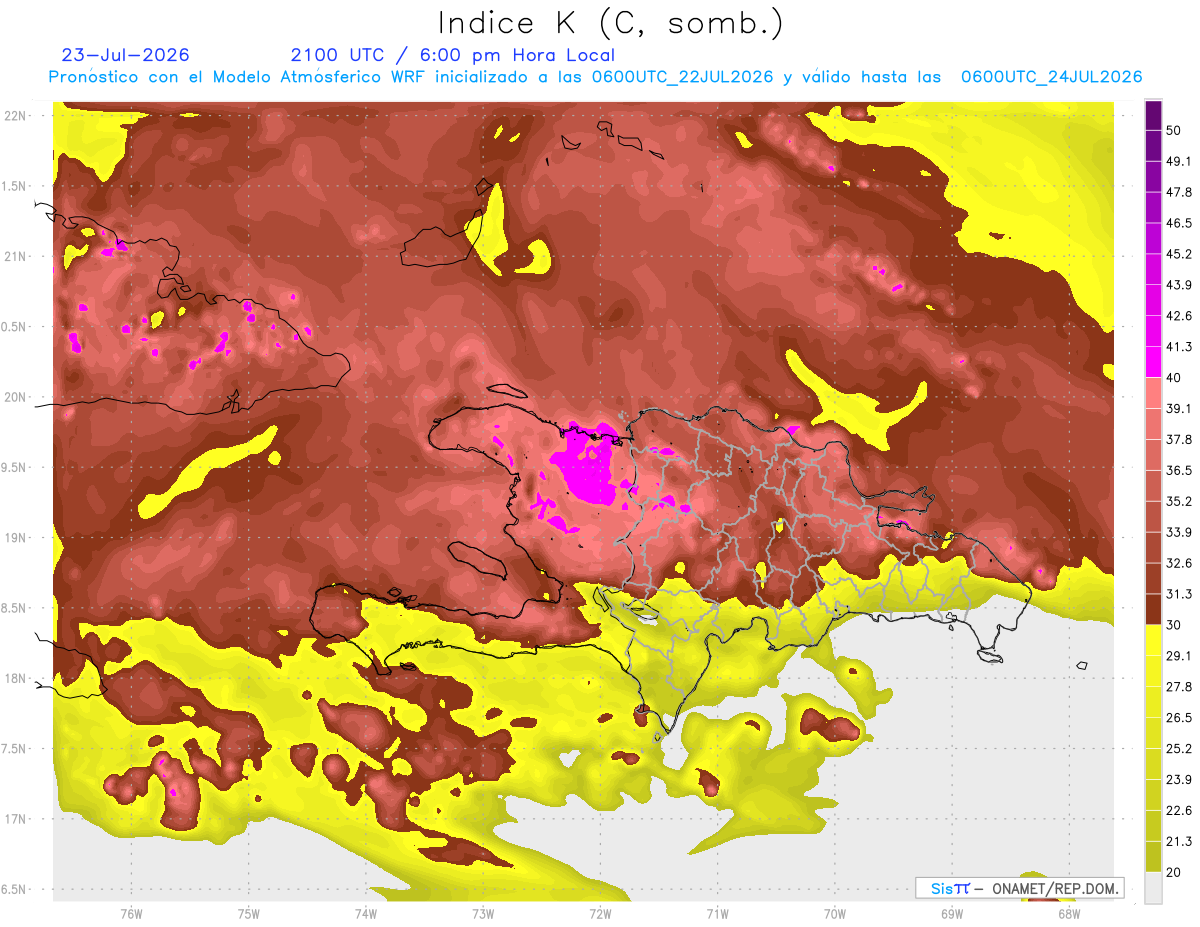Click the colorbar value "26.5"
Viewport: 1200px width, 927px height.
coord(1179,717)
